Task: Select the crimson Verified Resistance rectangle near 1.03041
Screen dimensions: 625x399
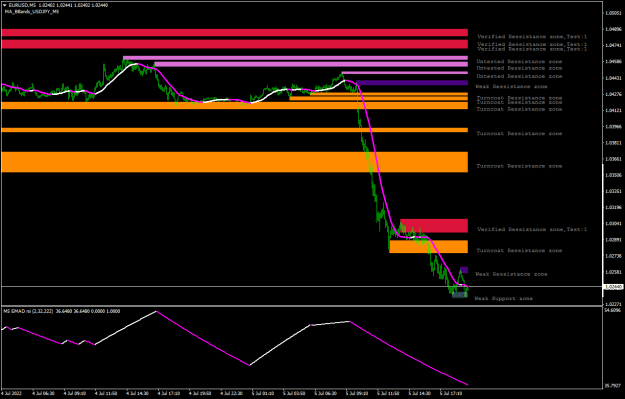Action: (434, 226)
